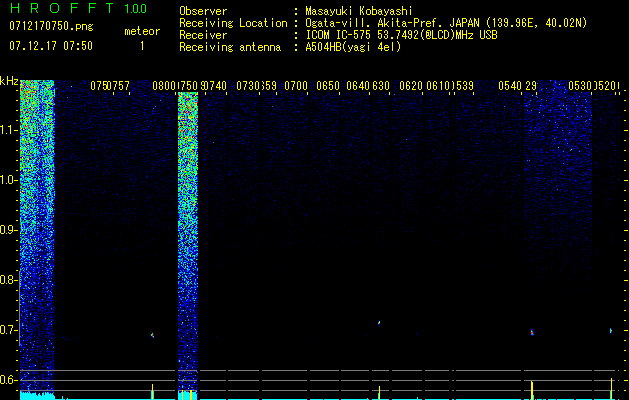Image resolution: width=629 pixels, height=400 pixels.
Task: Click the '1.1' frequency axis label
Action: tap(8, 131)
